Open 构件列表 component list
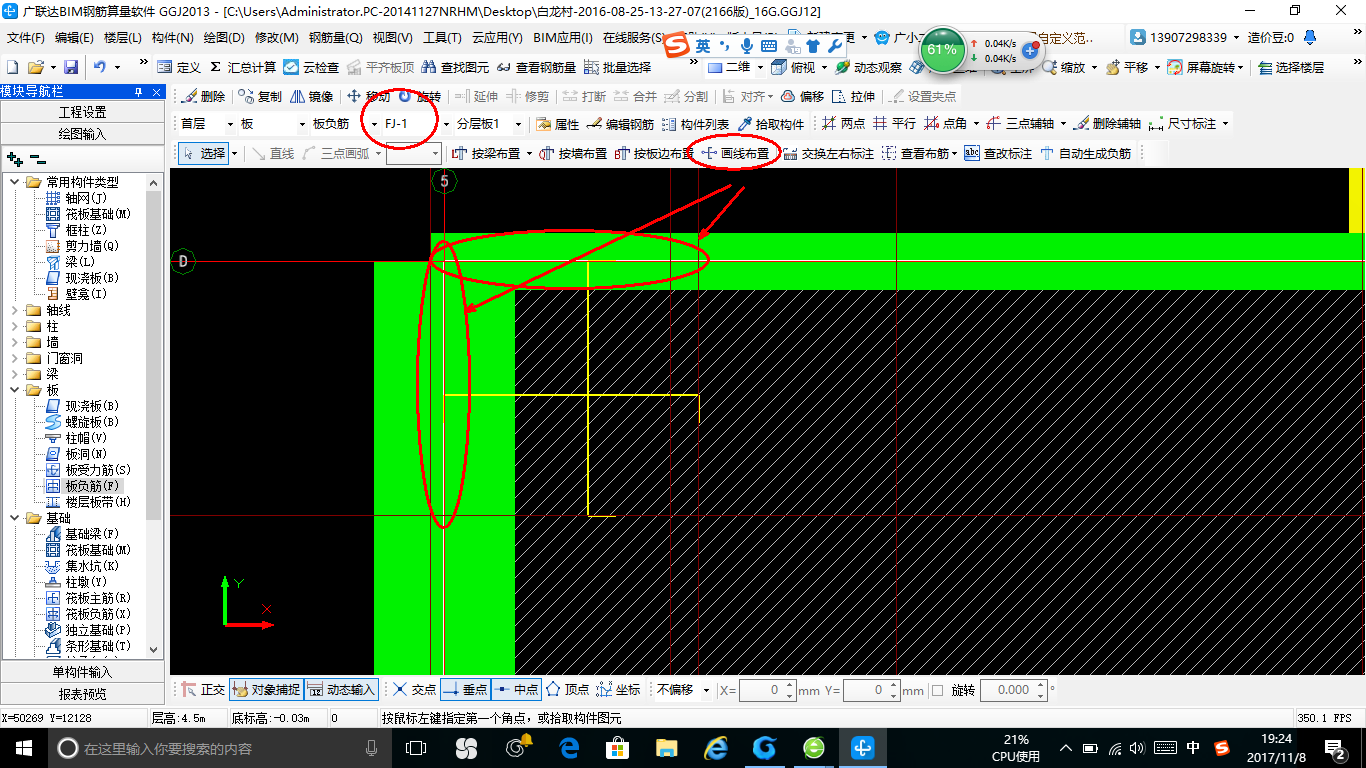 tap(695, 124)
